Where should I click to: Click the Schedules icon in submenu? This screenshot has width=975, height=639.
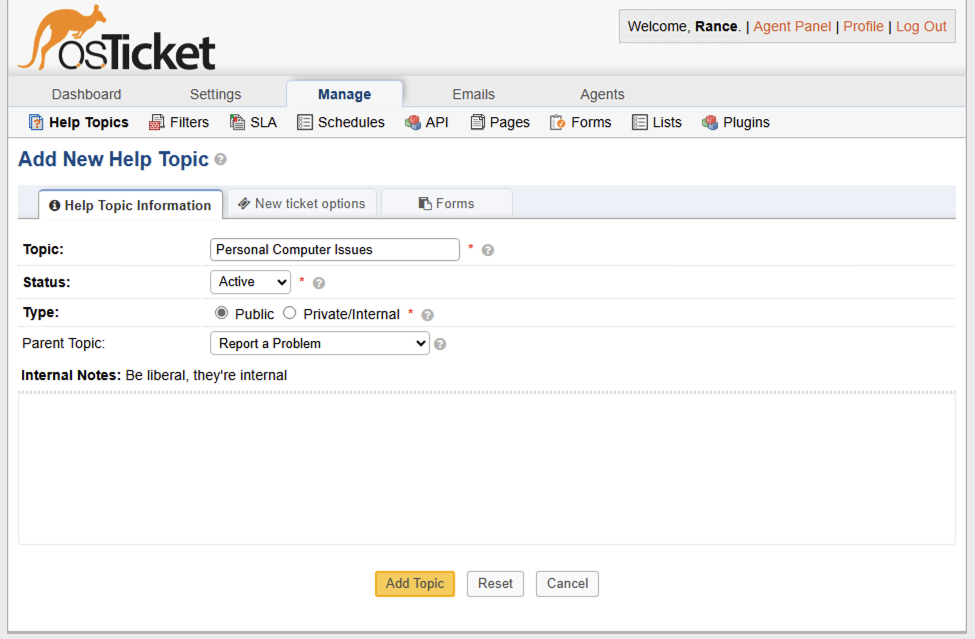click(305, 122)
